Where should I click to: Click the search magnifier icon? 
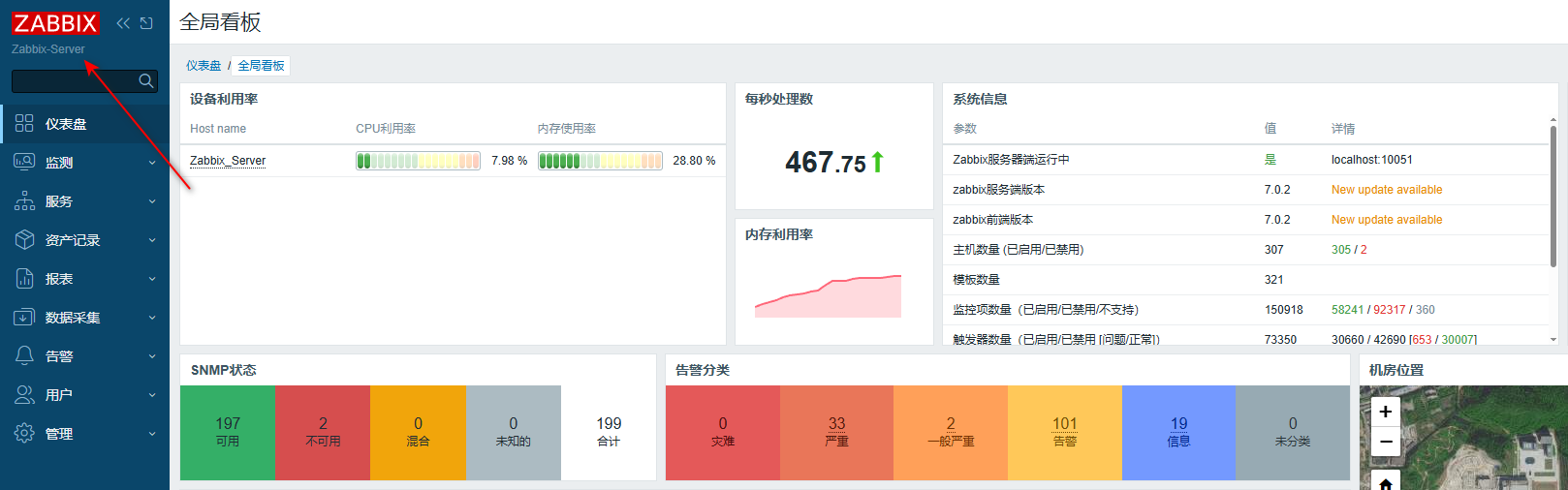[x=146, y=81]
